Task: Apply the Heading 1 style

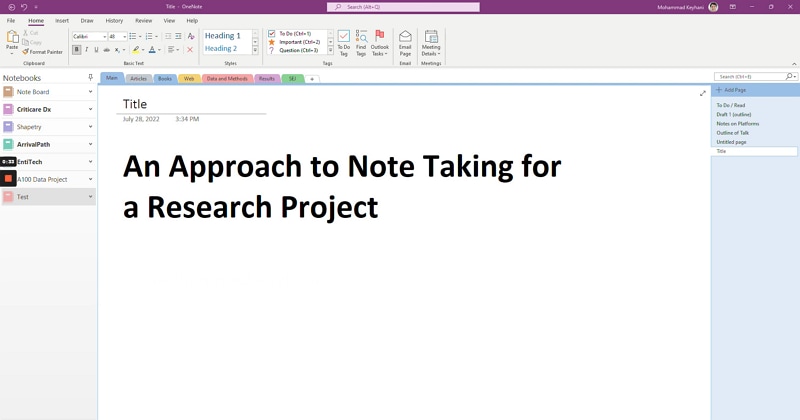Action: point(222,36)
